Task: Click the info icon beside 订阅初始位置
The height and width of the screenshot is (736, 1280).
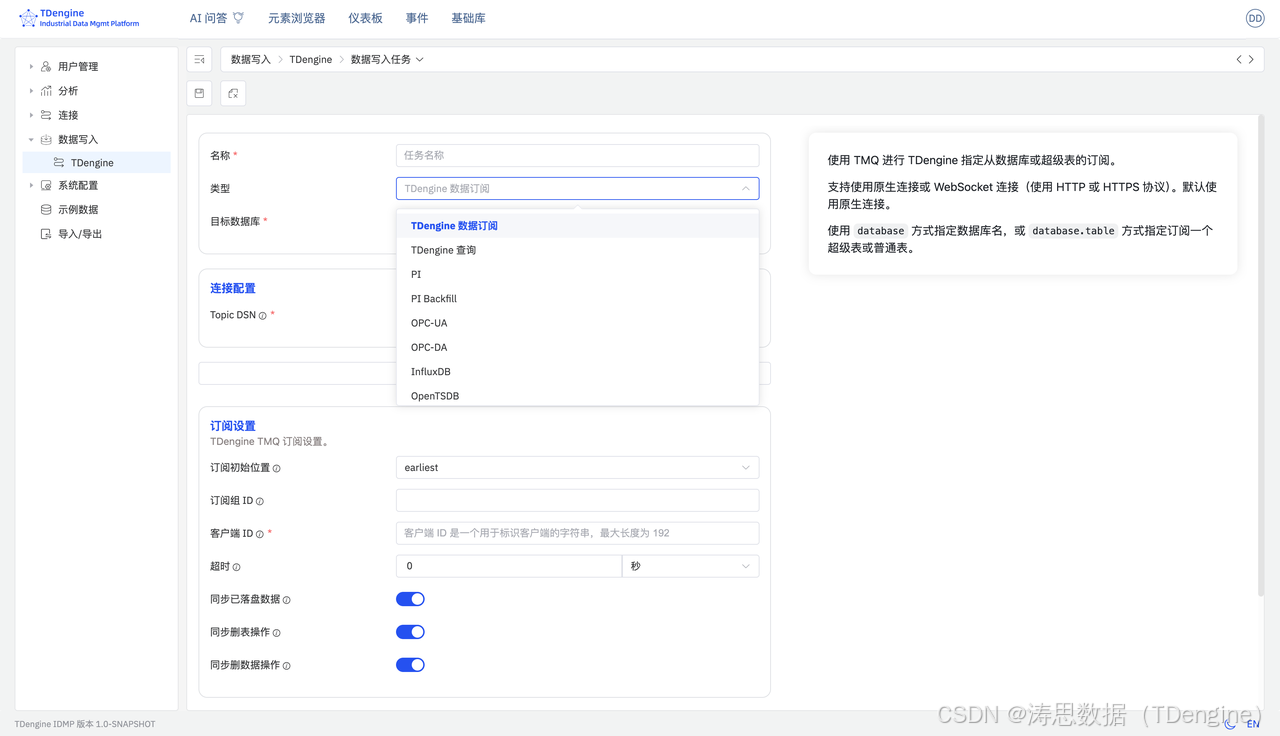Action: click(277, 468)
